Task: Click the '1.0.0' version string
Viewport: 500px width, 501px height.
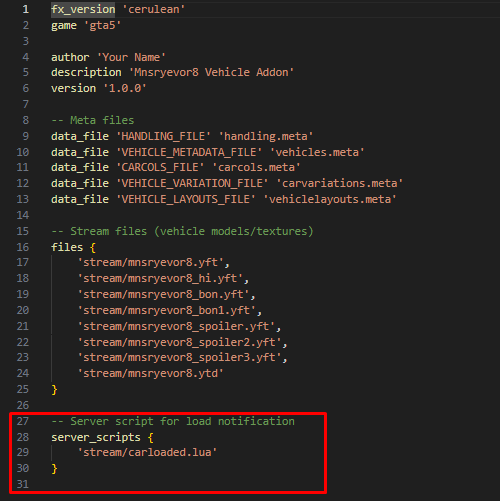Action: [125, 88]
